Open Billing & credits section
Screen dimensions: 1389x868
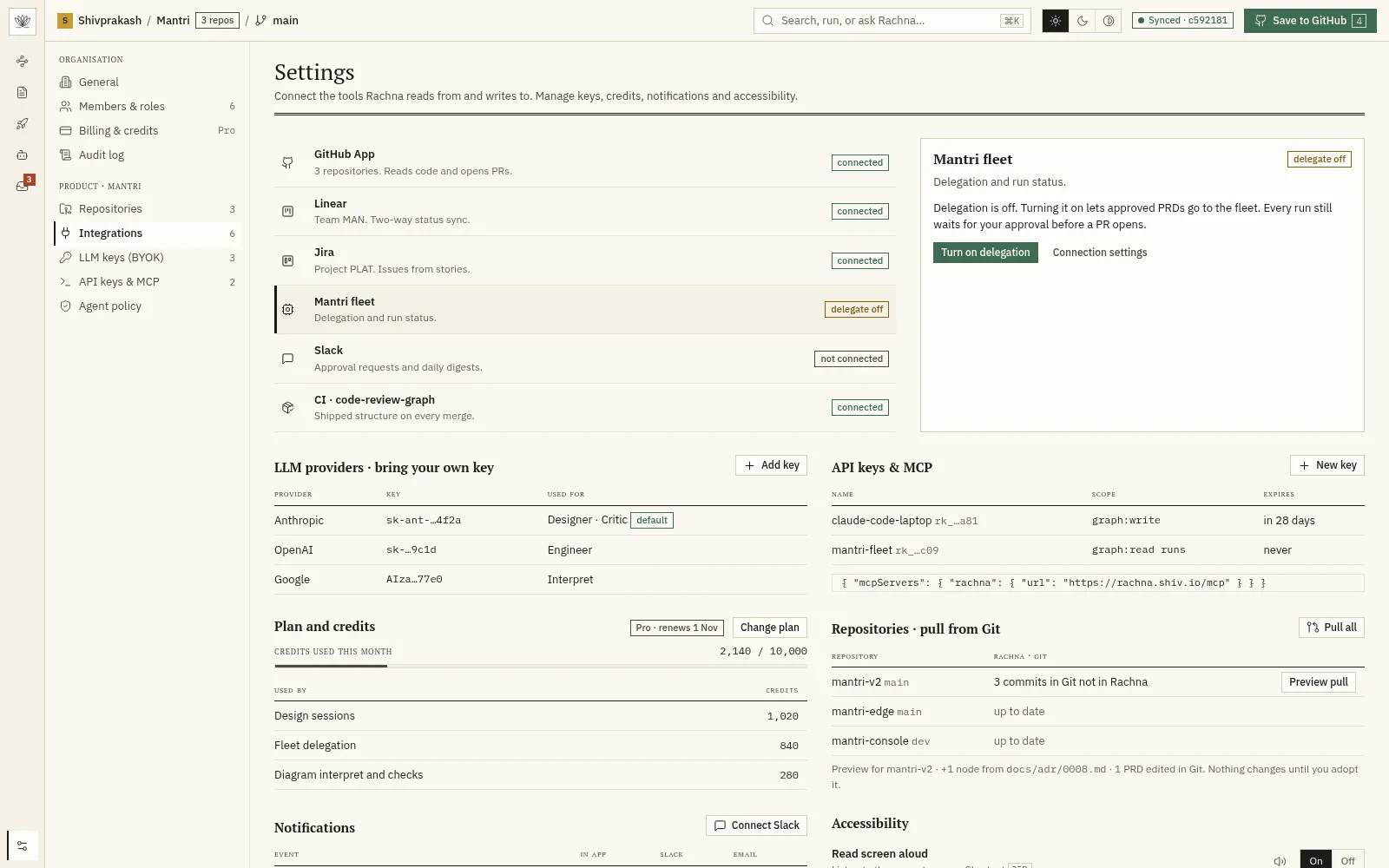pos(147,130)
